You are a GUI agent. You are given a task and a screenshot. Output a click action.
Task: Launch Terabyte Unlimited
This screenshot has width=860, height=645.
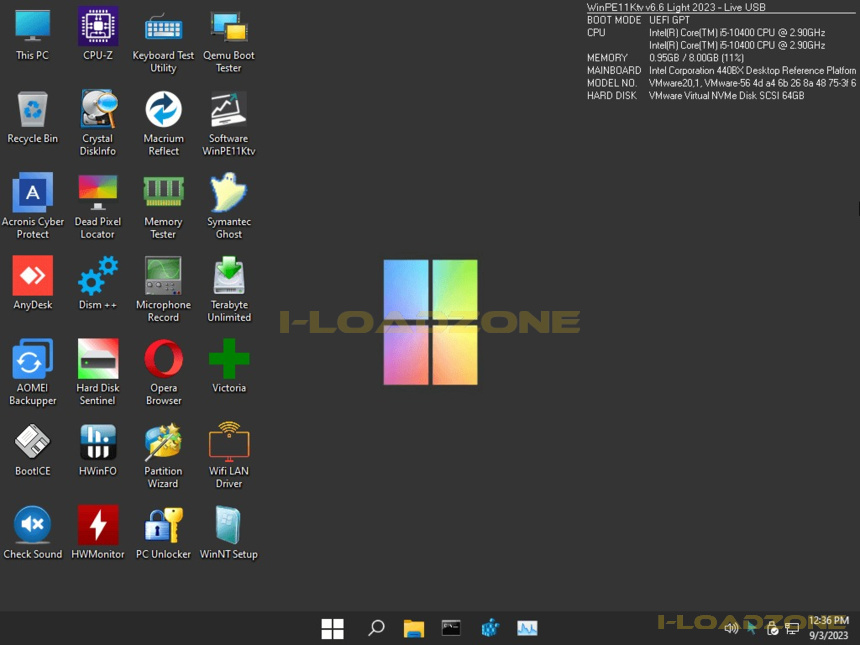229,290
